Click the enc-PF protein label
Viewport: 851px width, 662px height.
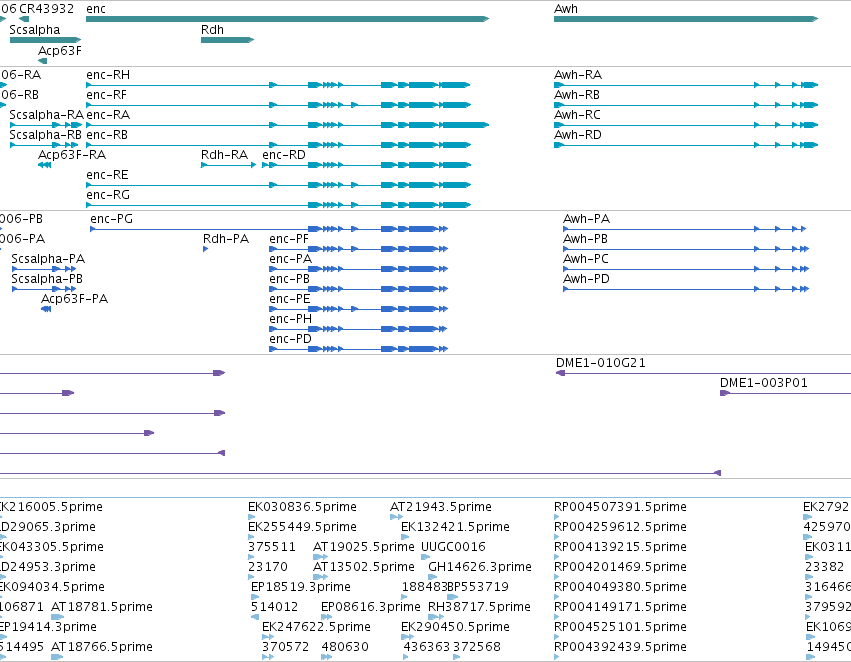point(289,239)
